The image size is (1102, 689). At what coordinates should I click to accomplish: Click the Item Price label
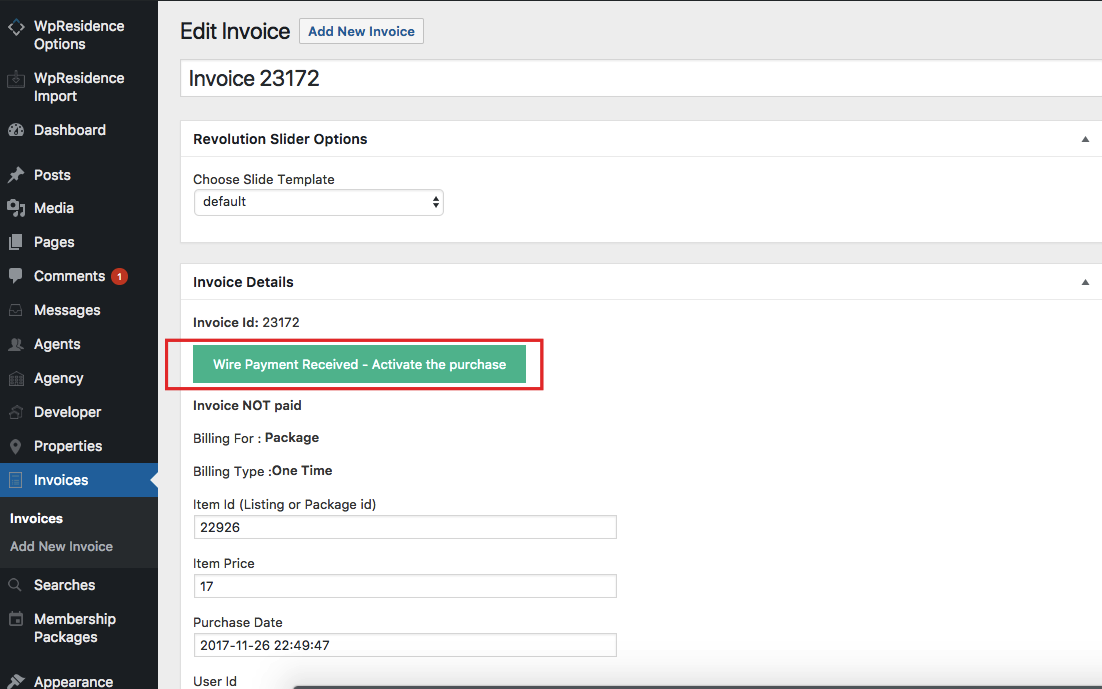coord(223,564)
